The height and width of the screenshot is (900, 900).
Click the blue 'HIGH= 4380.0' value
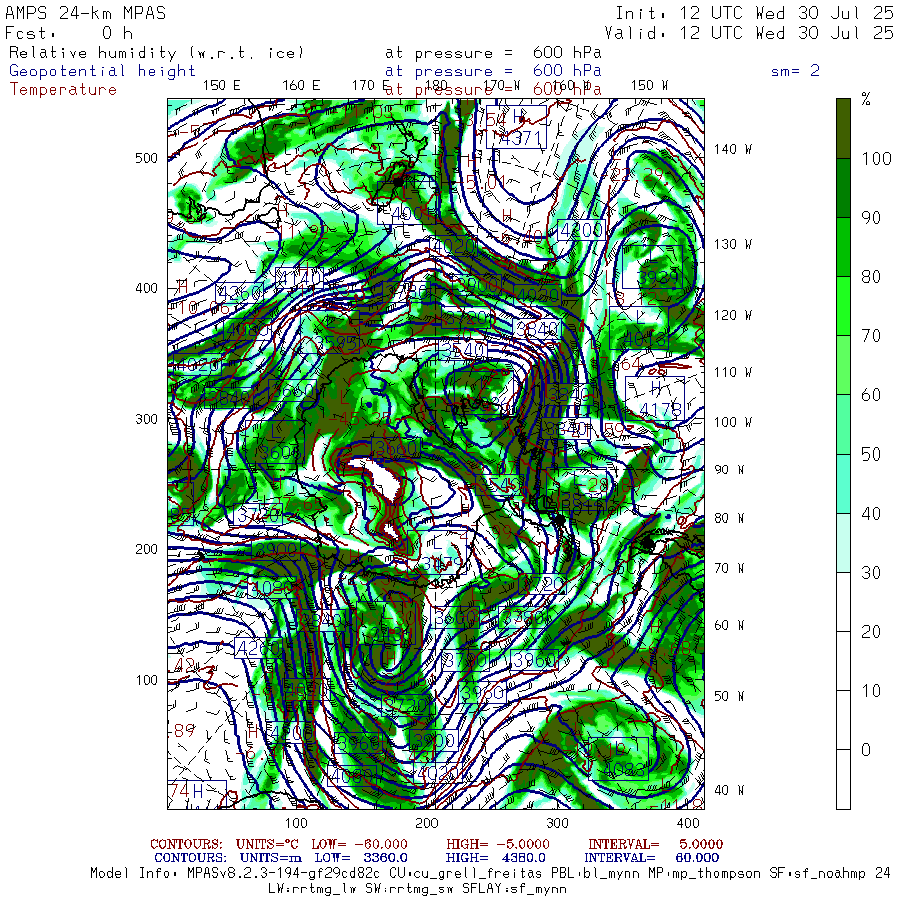495,858
